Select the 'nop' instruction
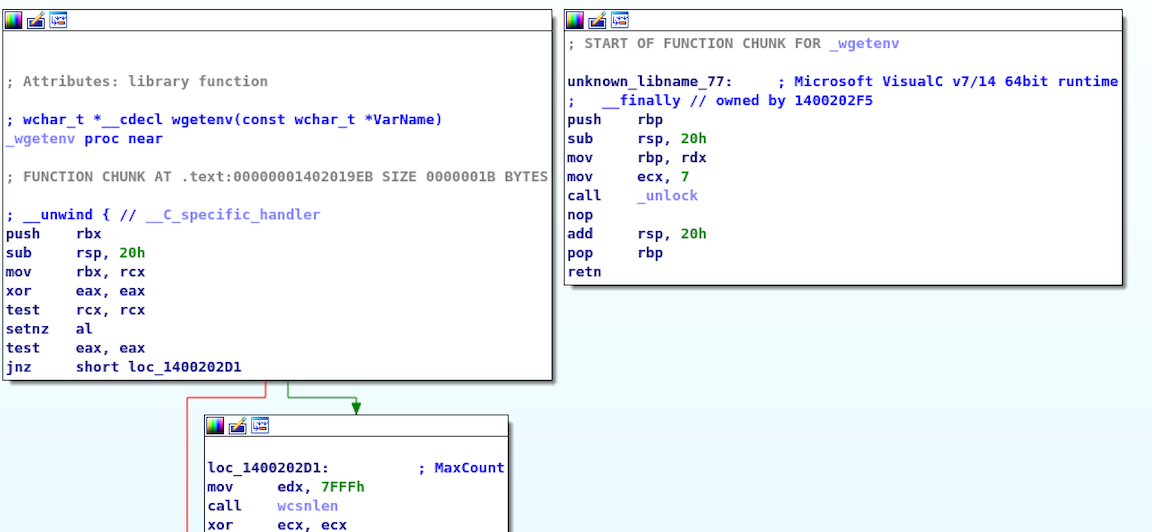Image resolution: width=1152 pixels, height=532 pixels. click(x=580, y=215)
